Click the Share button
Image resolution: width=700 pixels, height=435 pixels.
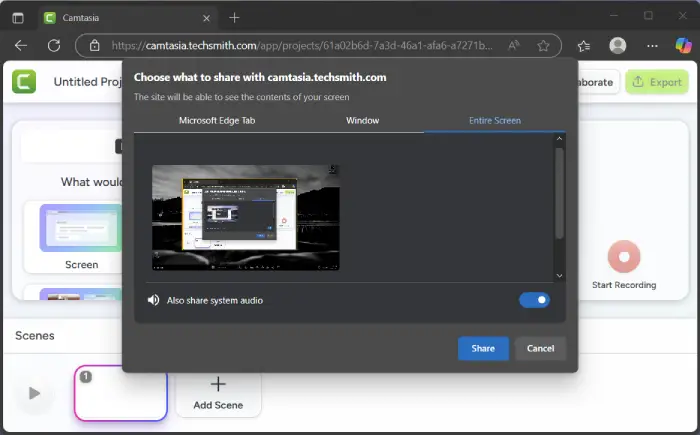point(483,348)
